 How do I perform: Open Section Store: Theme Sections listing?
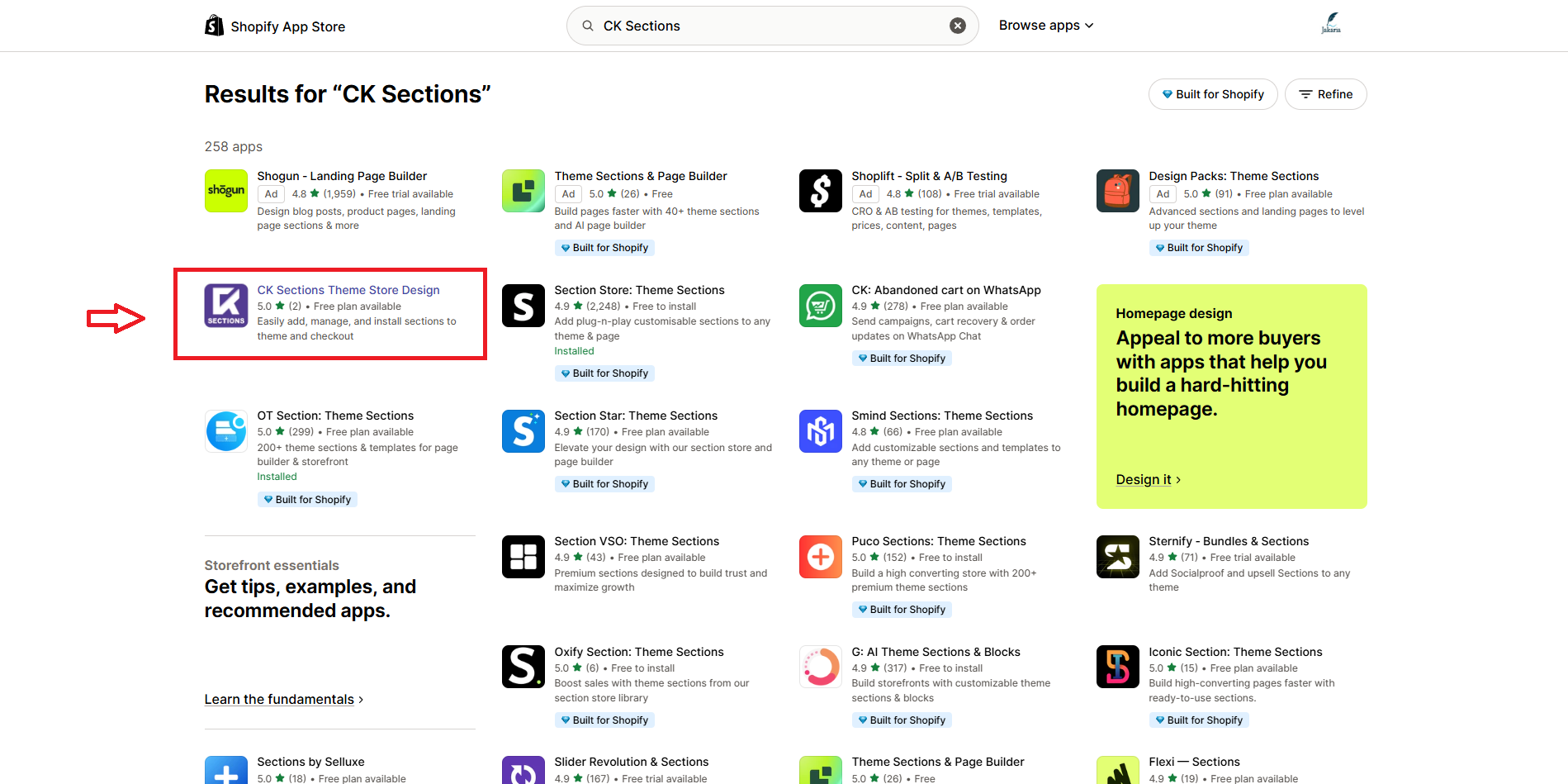639,290
